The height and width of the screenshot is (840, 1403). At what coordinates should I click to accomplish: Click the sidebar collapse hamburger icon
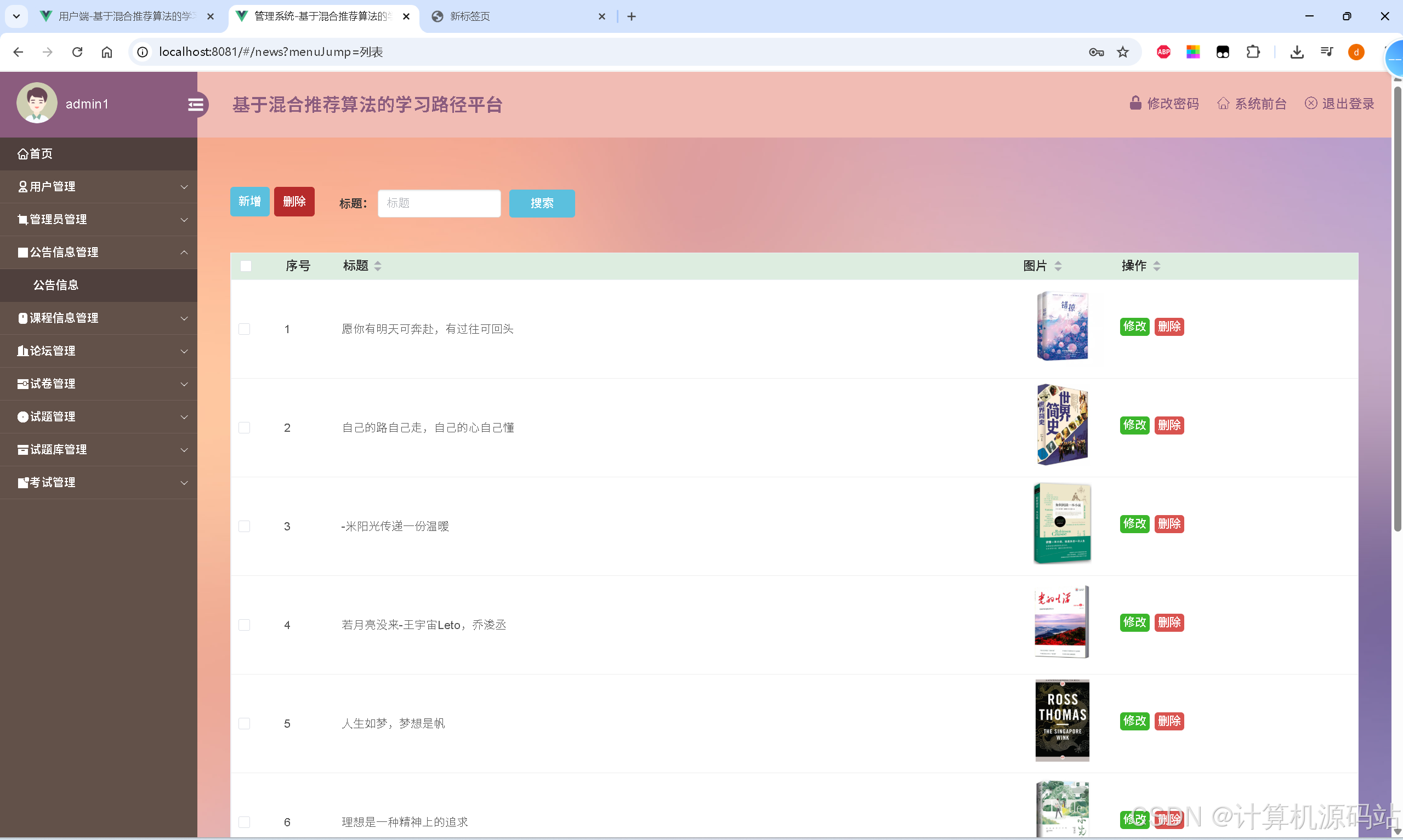pos(196,104)
